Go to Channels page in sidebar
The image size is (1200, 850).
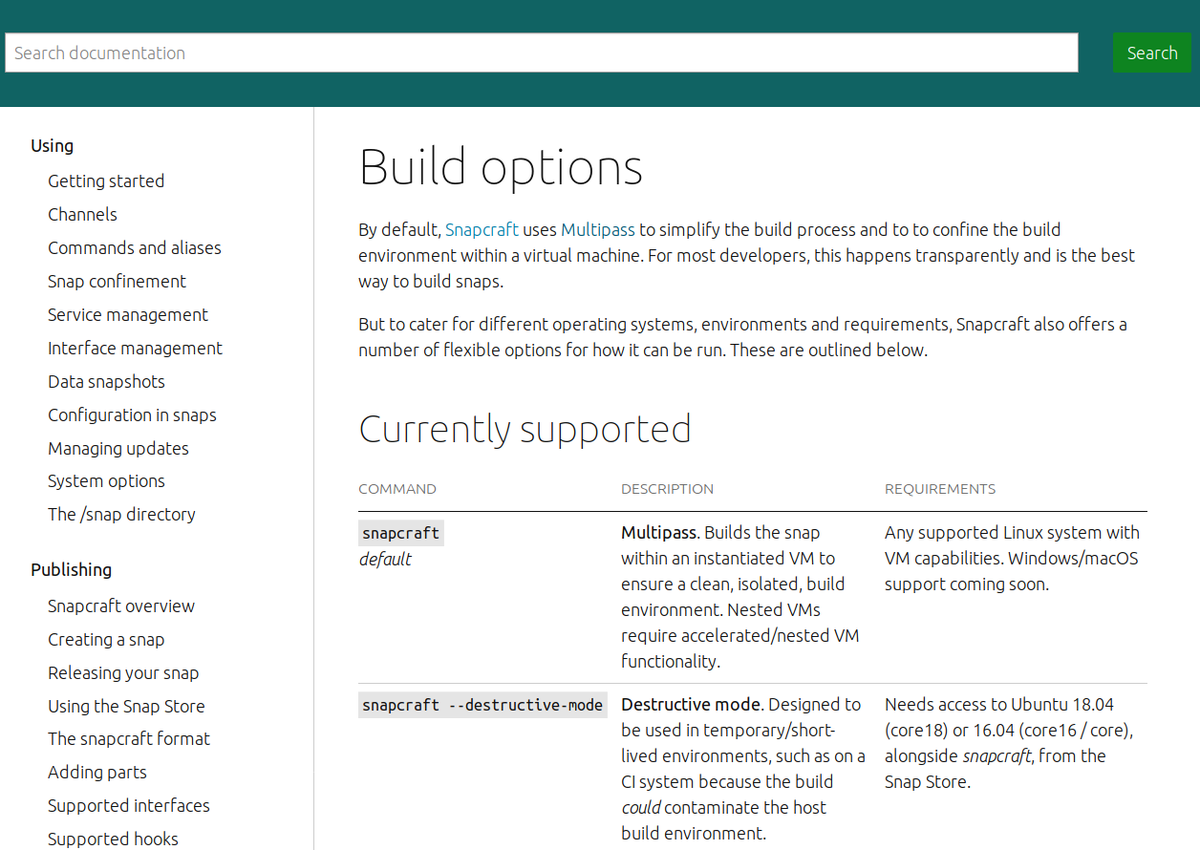coord(82,214)
